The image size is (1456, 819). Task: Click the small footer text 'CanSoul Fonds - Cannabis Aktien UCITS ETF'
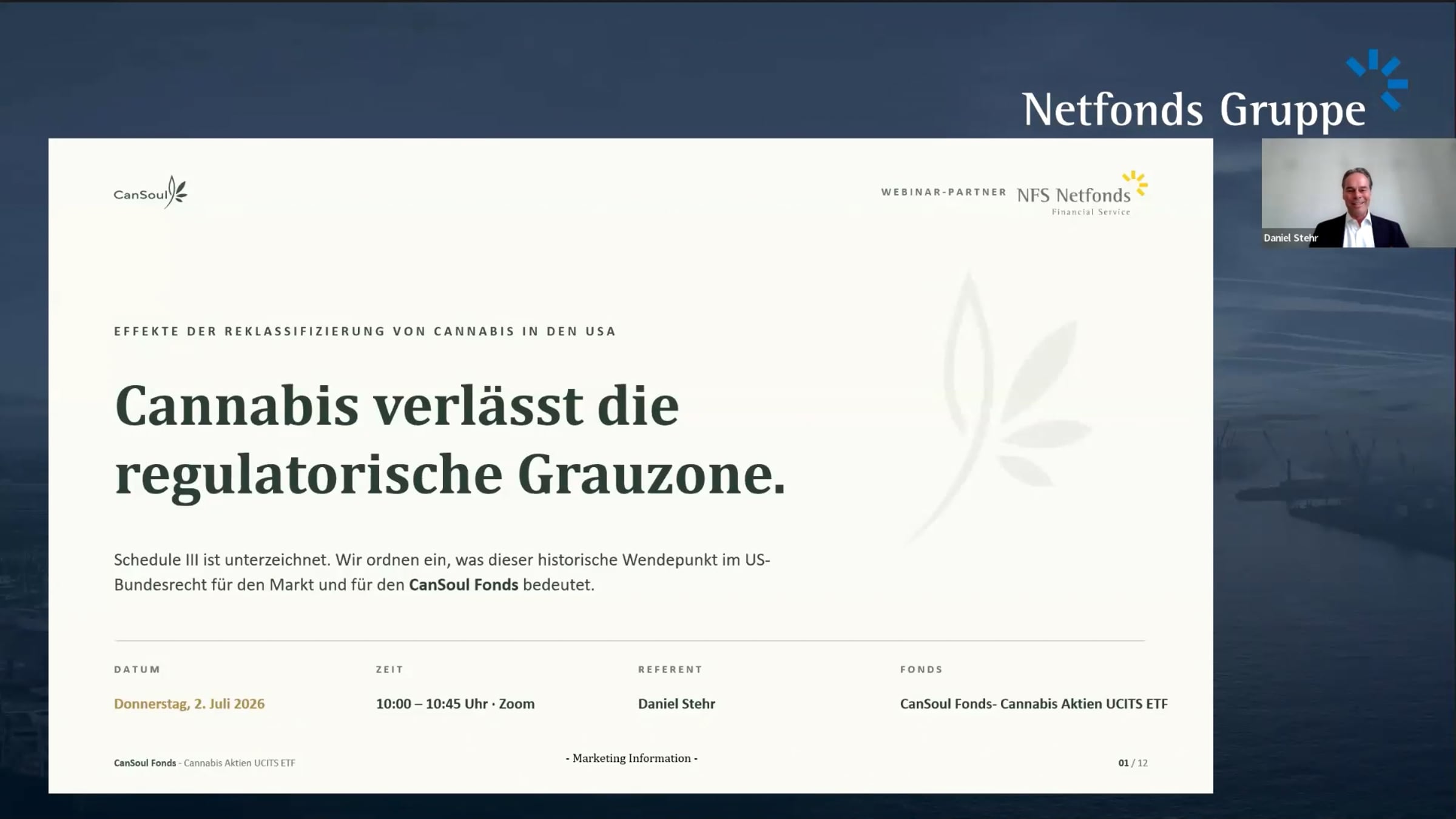pyautogui.click(x=204, y=763)
